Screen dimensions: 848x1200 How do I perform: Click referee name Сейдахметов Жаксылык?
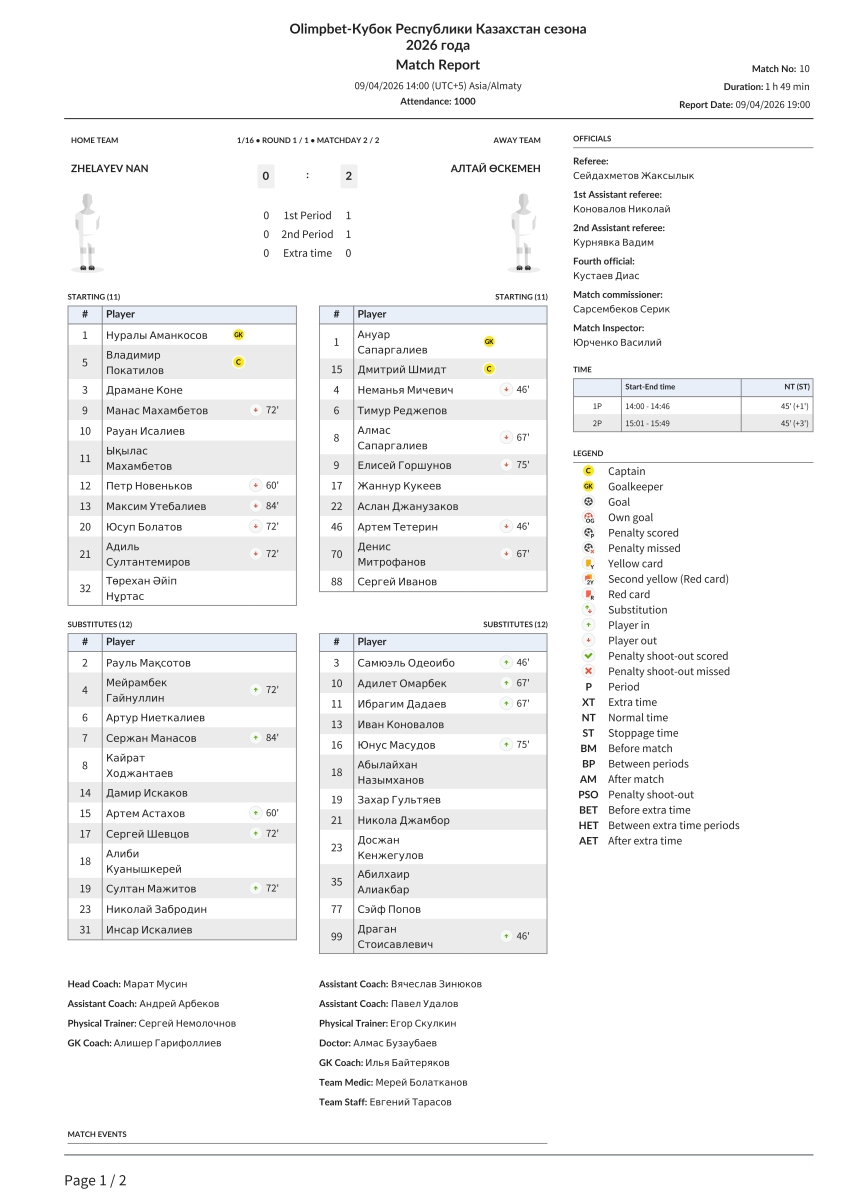[x=633, y=175]
